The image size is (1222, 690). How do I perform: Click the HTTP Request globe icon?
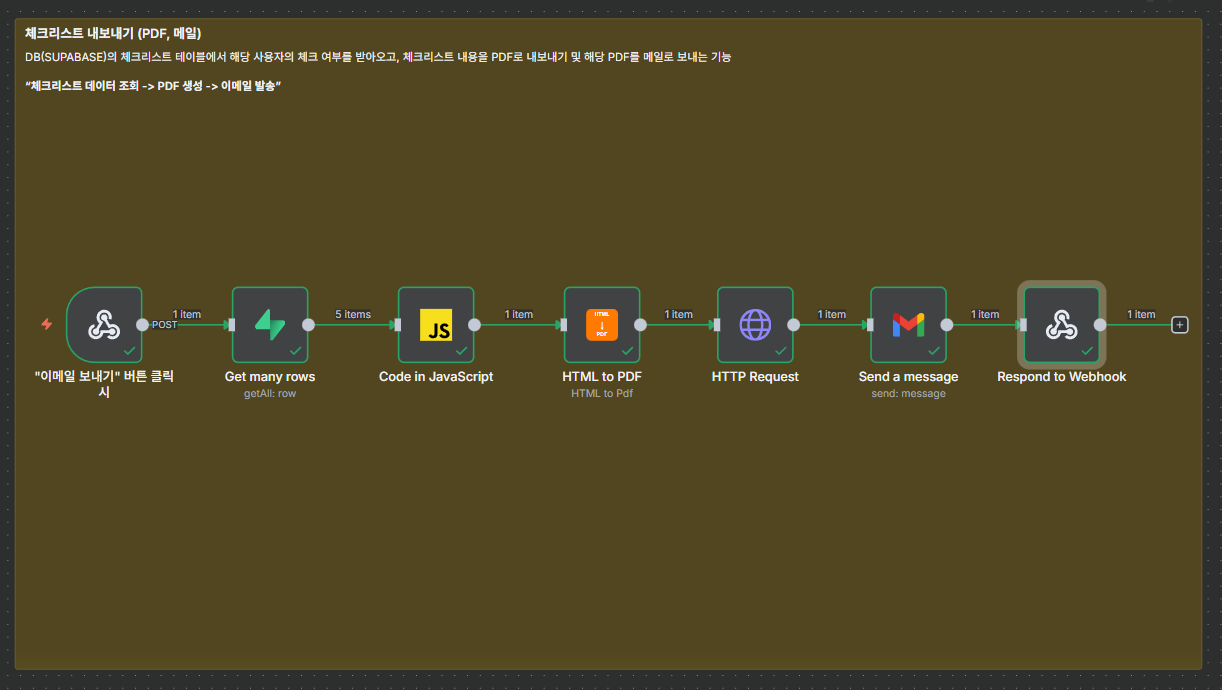(755, 324)
